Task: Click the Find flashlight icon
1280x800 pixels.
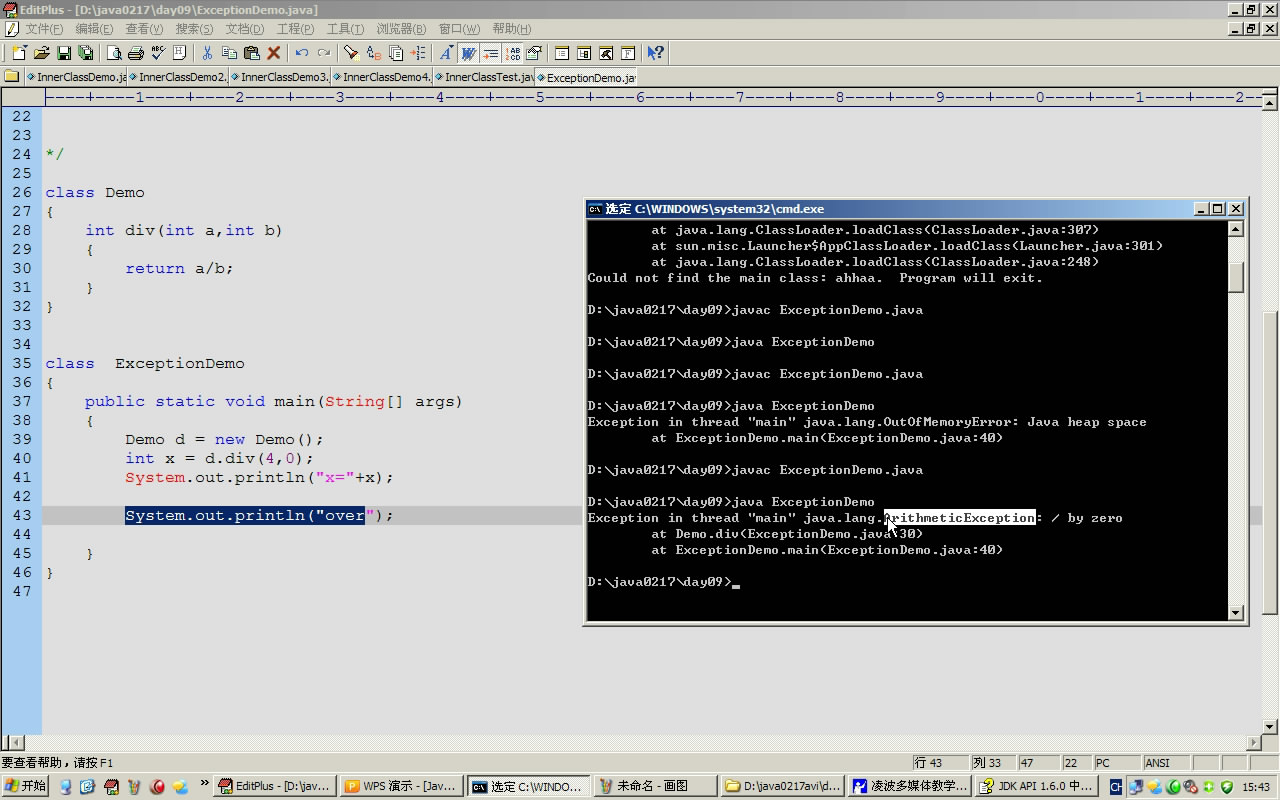Action: coord(351,53)
